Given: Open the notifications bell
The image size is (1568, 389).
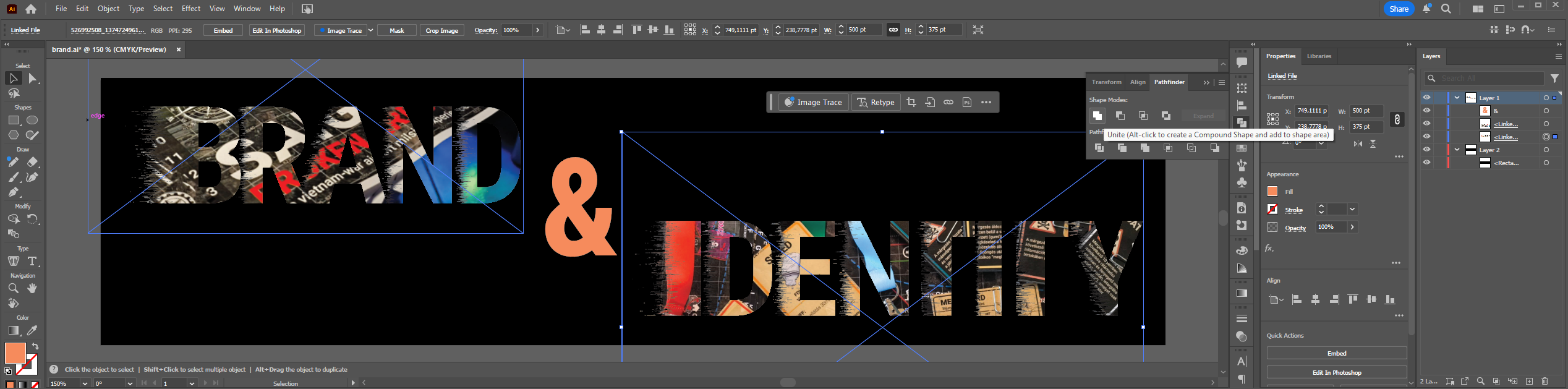Looking at the screenshot, I should (1426, 9).
